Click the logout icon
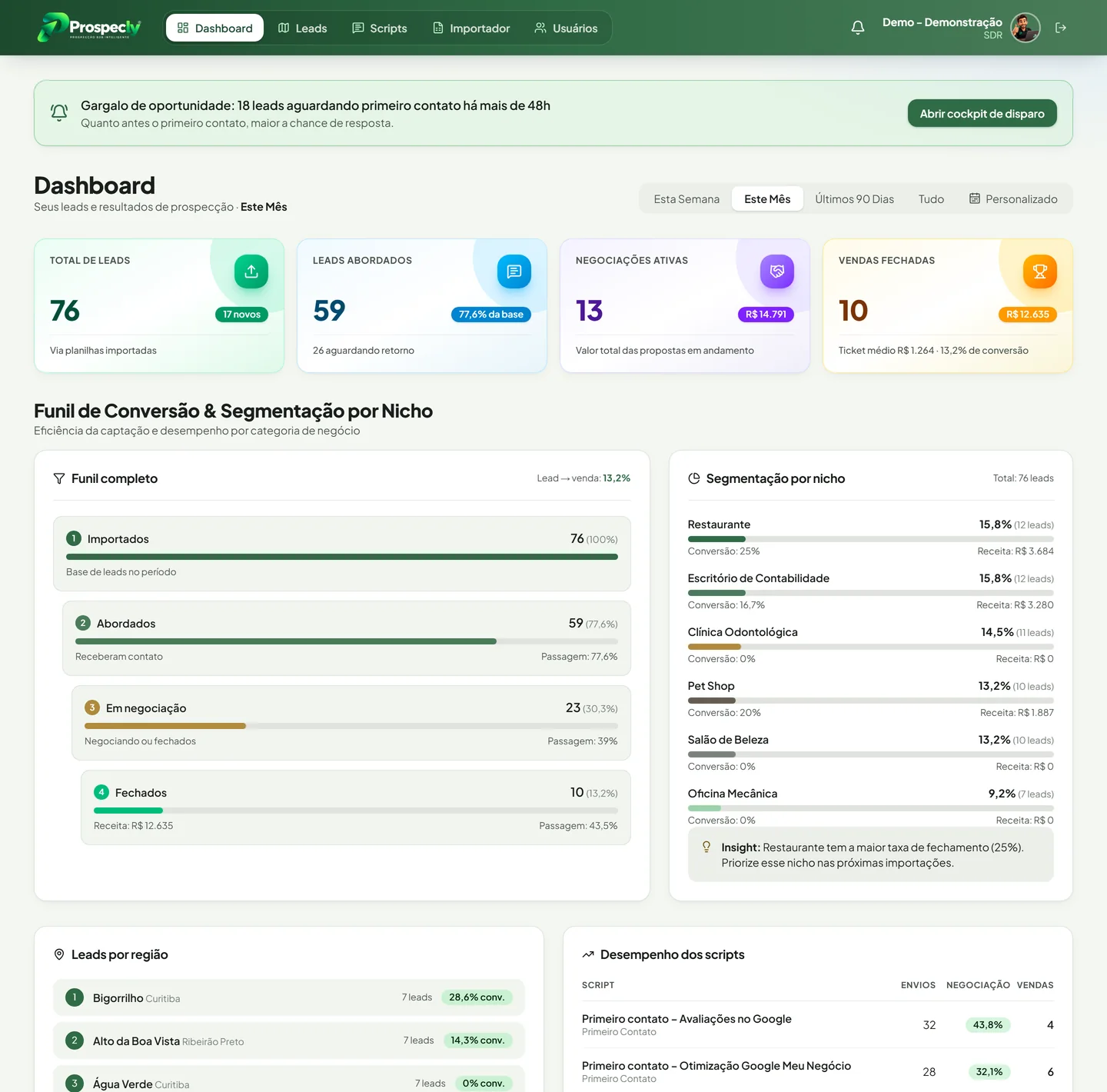 click(1061, 28)
